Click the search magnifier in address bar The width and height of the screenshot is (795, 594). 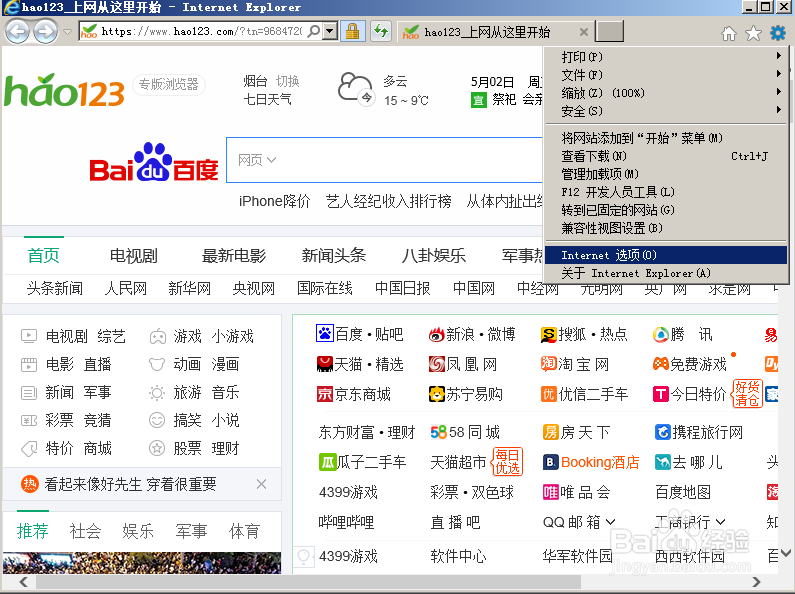point(314,31)
